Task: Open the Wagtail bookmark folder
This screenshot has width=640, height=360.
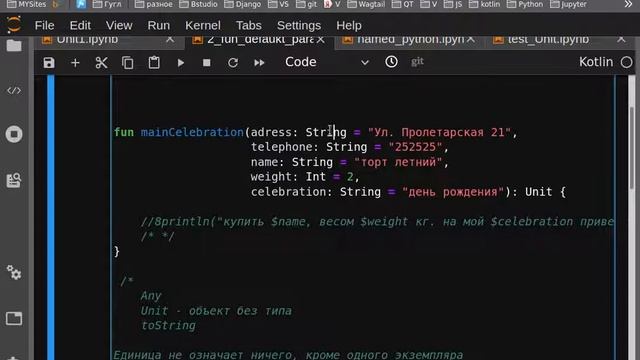Action: (366, 4)
